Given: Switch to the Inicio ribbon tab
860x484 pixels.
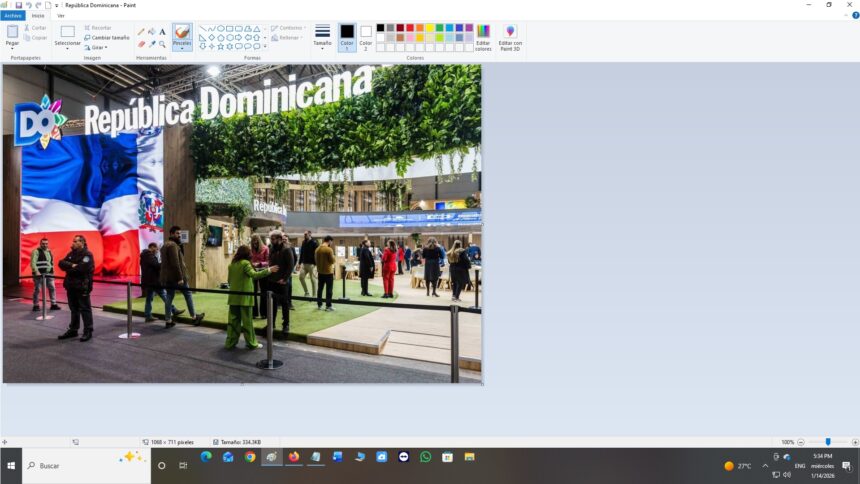Looking at the screenshot, I should [38, 16].
